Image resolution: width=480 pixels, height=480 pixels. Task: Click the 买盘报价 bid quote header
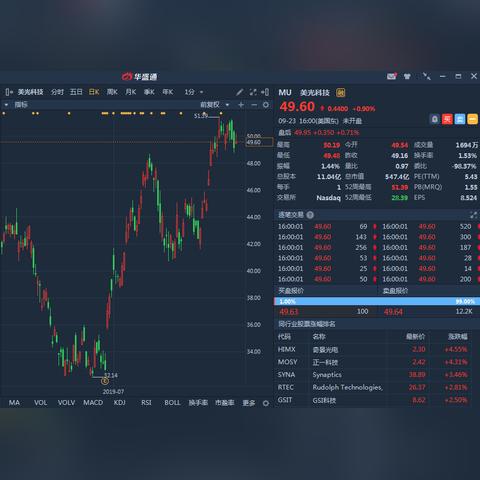coord(291,291)
